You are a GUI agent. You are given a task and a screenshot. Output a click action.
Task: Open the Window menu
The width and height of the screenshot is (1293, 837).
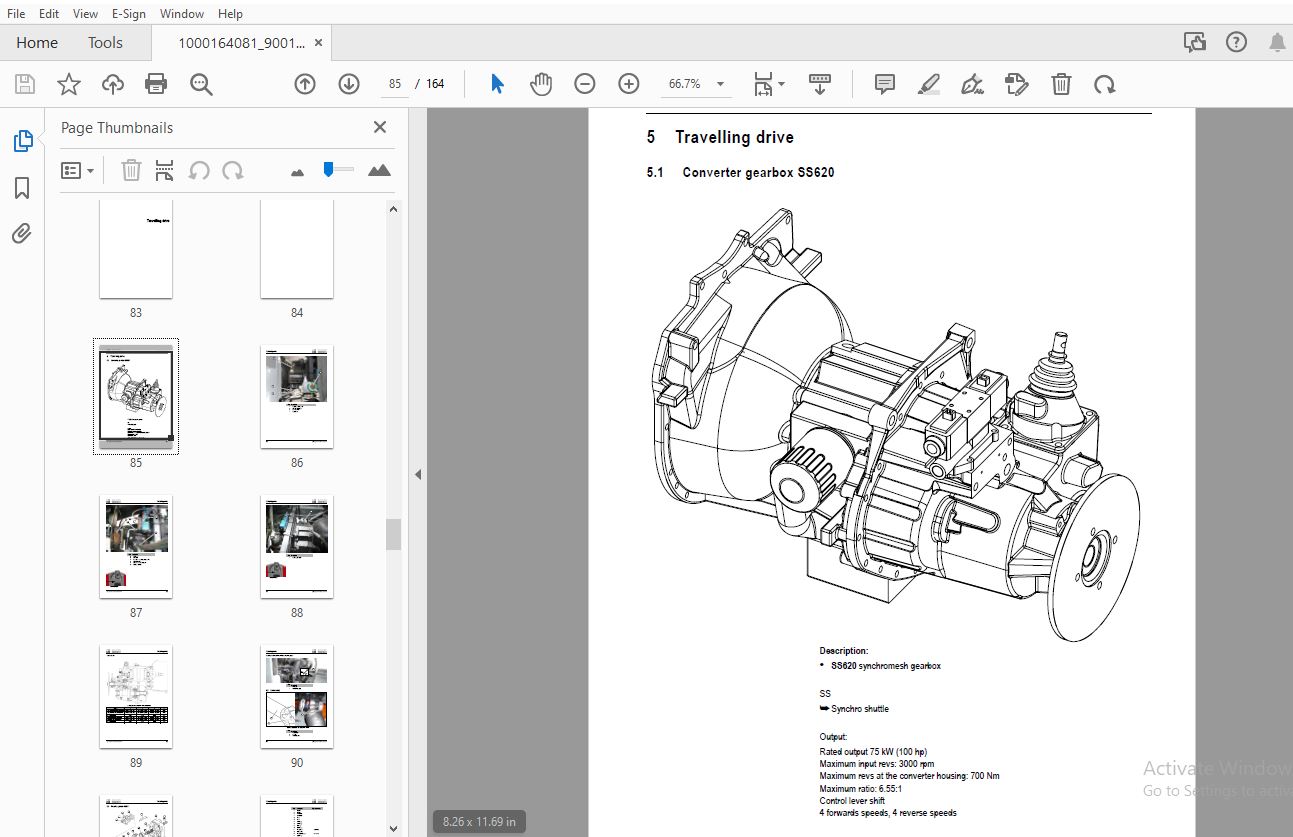pos(182,14)
